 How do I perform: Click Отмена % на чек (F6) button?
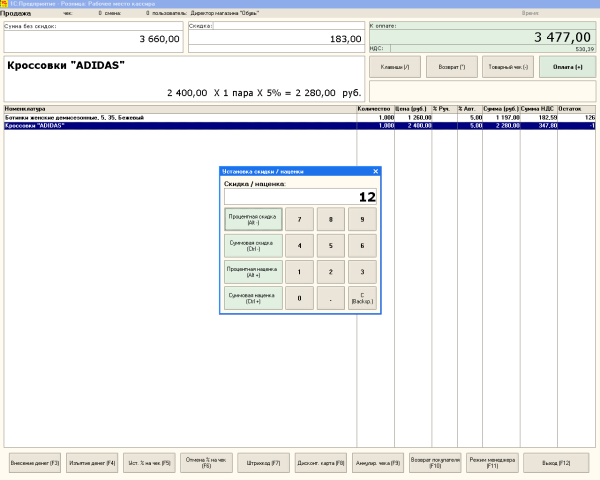point(206,463)
